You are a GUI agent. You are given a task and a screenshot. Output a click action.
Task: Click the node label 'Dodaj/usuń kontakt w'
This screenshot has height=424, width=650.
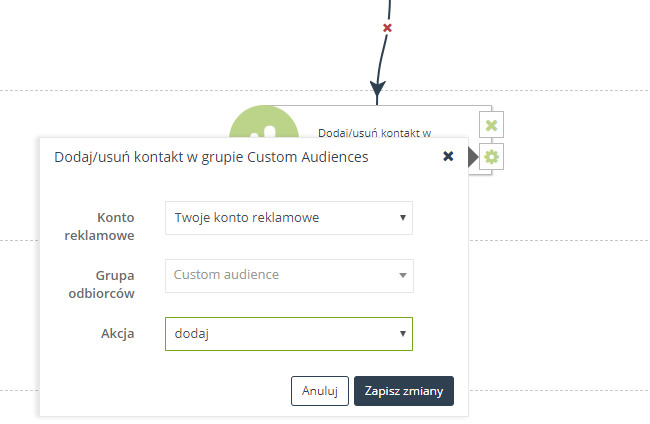[x=374, y=133]
